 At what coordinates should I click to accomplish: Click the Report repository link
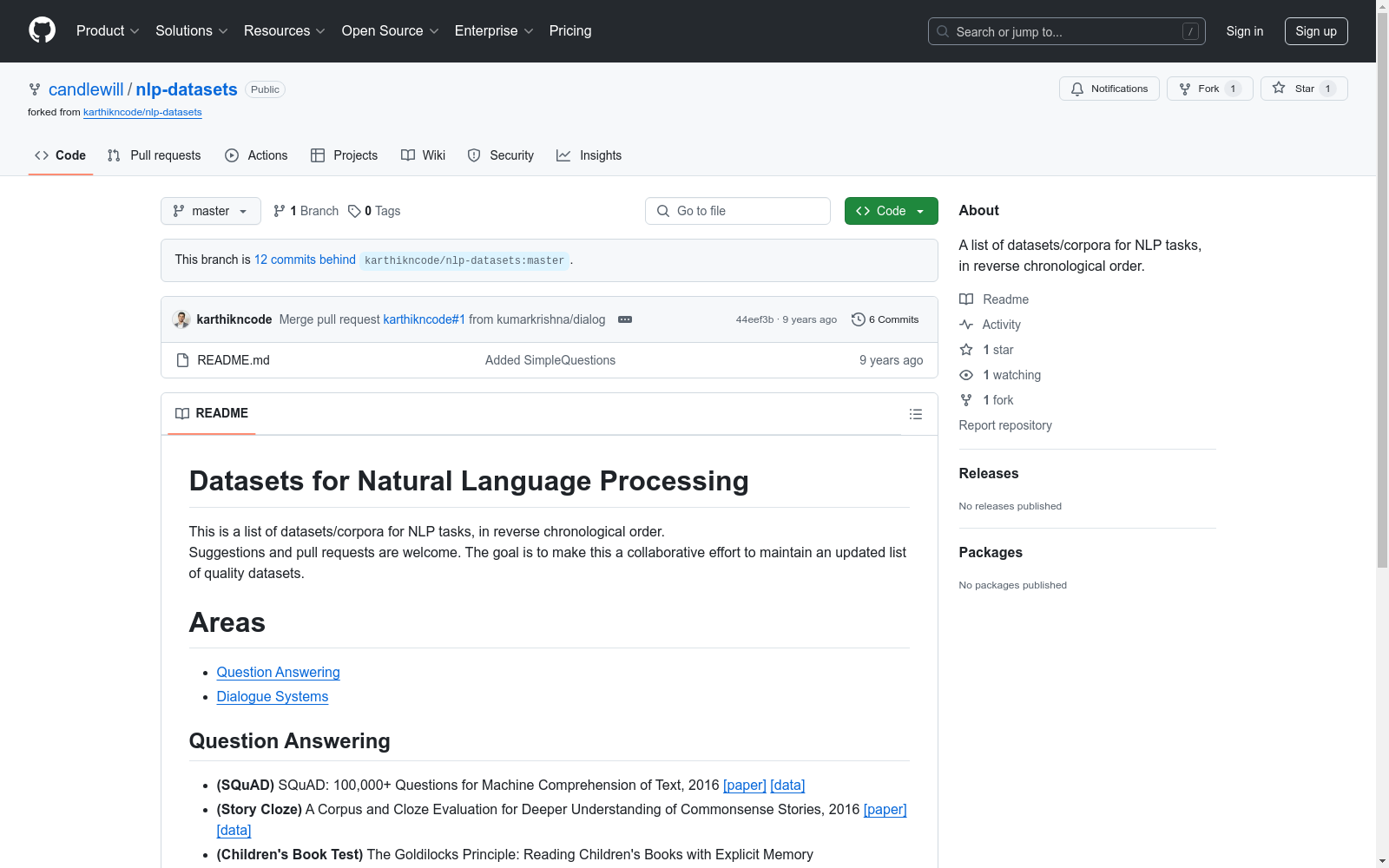pyautogui.click(x=1005, y=425)
